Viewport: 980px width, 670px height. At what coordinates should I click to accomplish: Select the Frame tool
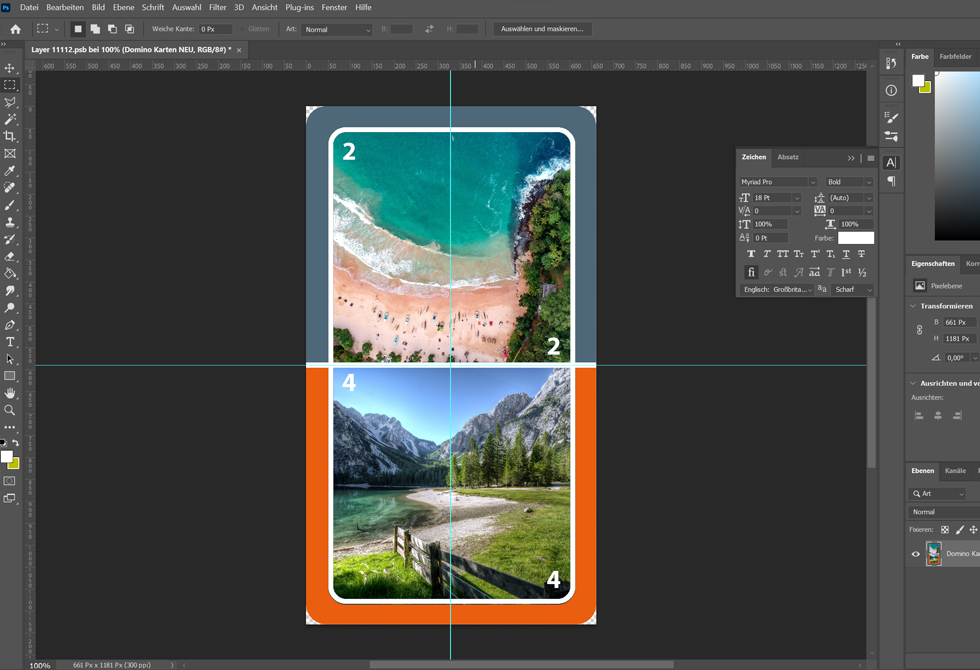tap(10, 153)
